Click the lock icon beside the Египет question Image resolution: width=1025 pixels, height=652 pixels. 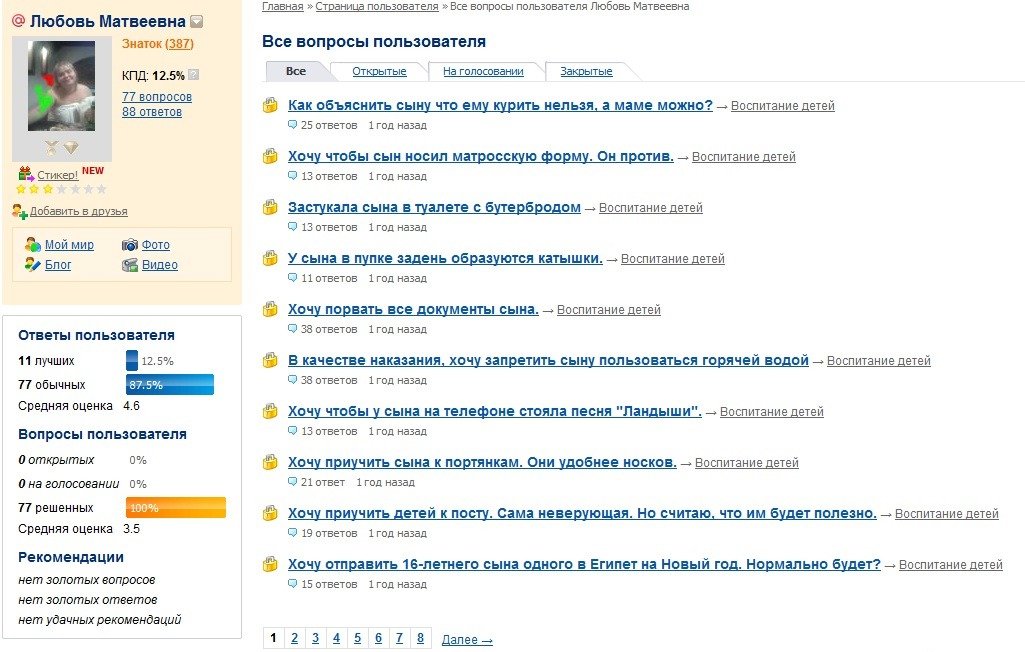tap(270, 564)
